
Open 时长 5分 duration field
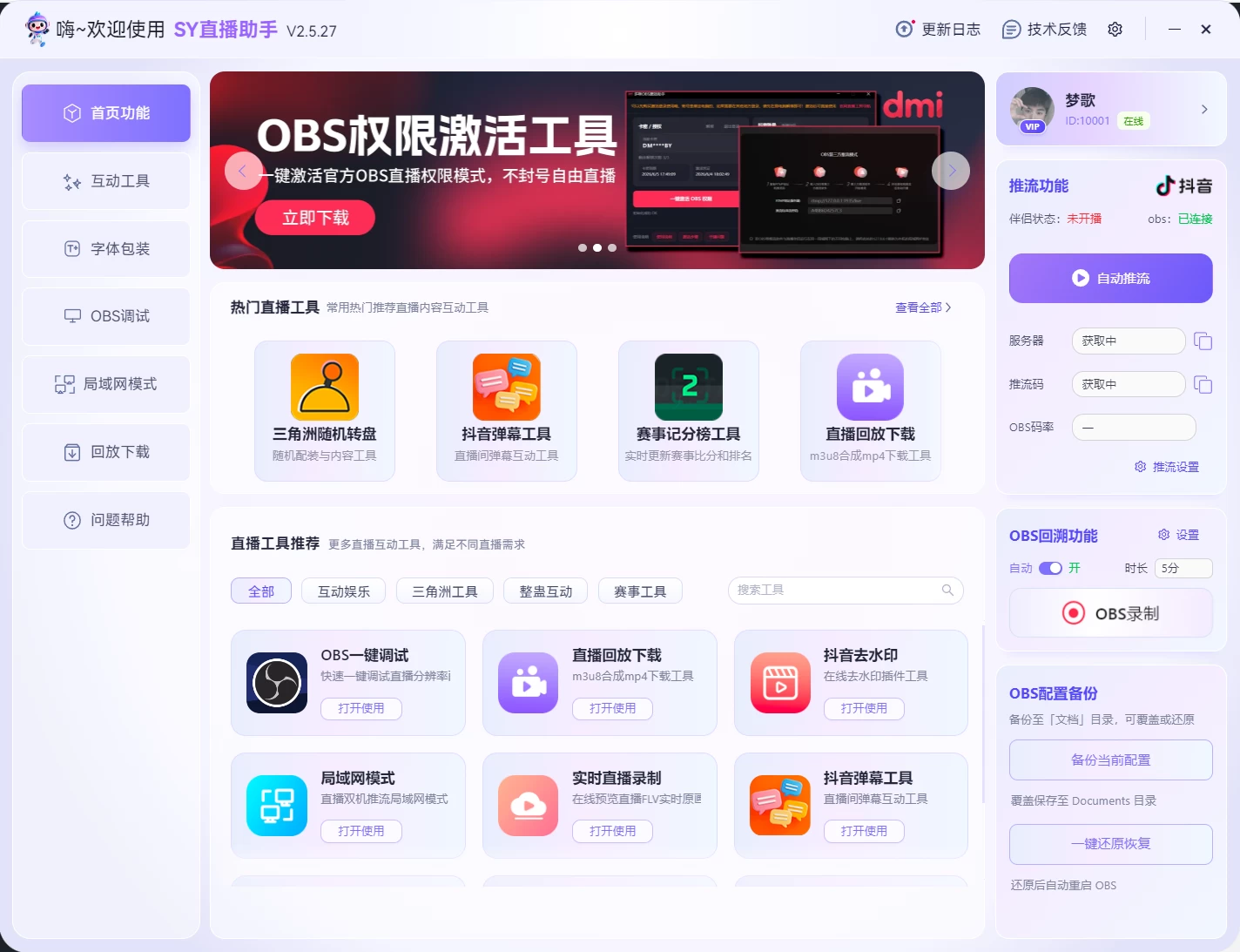(x=1183, y=568)
